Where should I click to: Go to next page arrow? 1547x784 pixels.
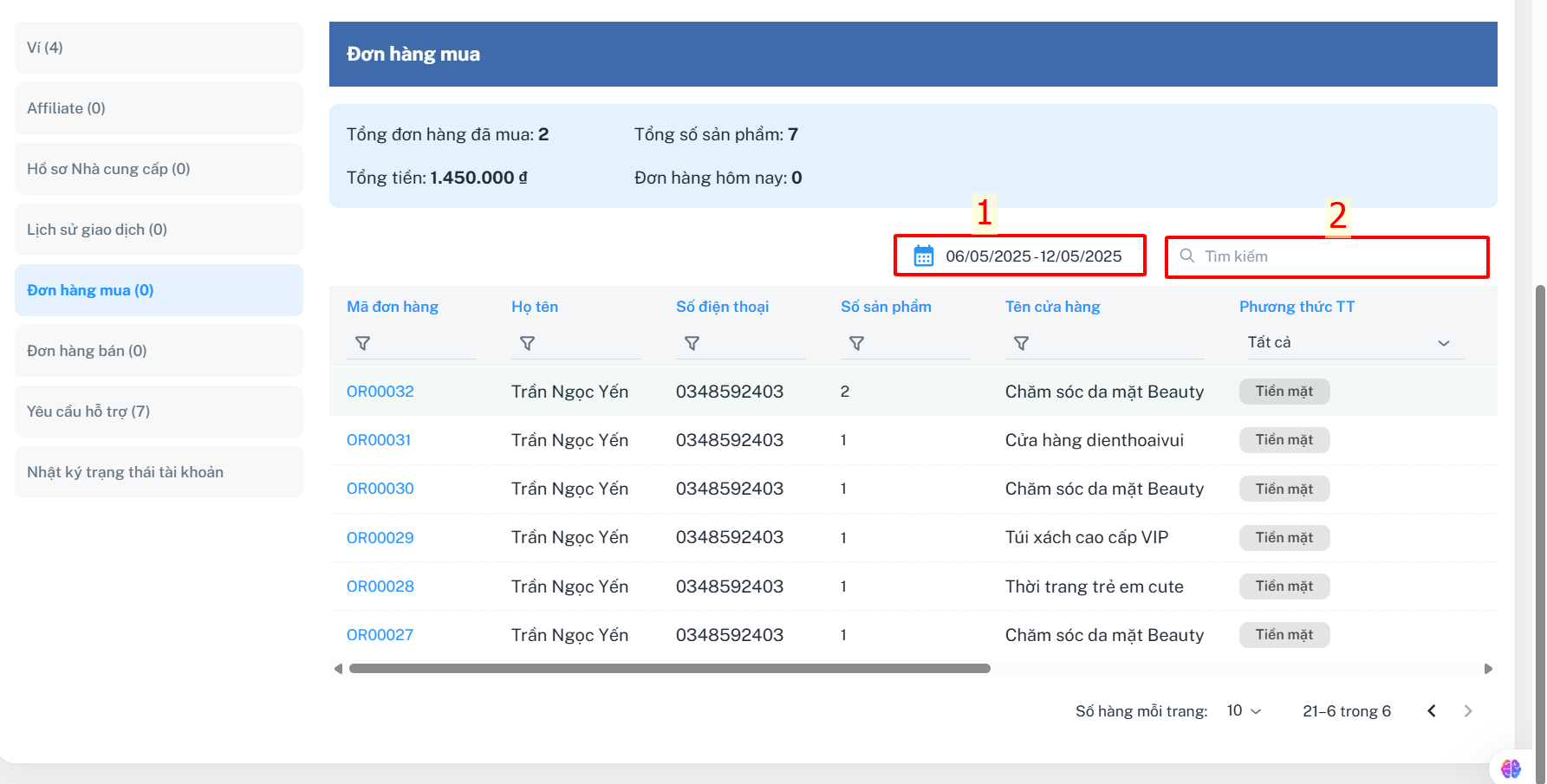[x=1468, y=711]
